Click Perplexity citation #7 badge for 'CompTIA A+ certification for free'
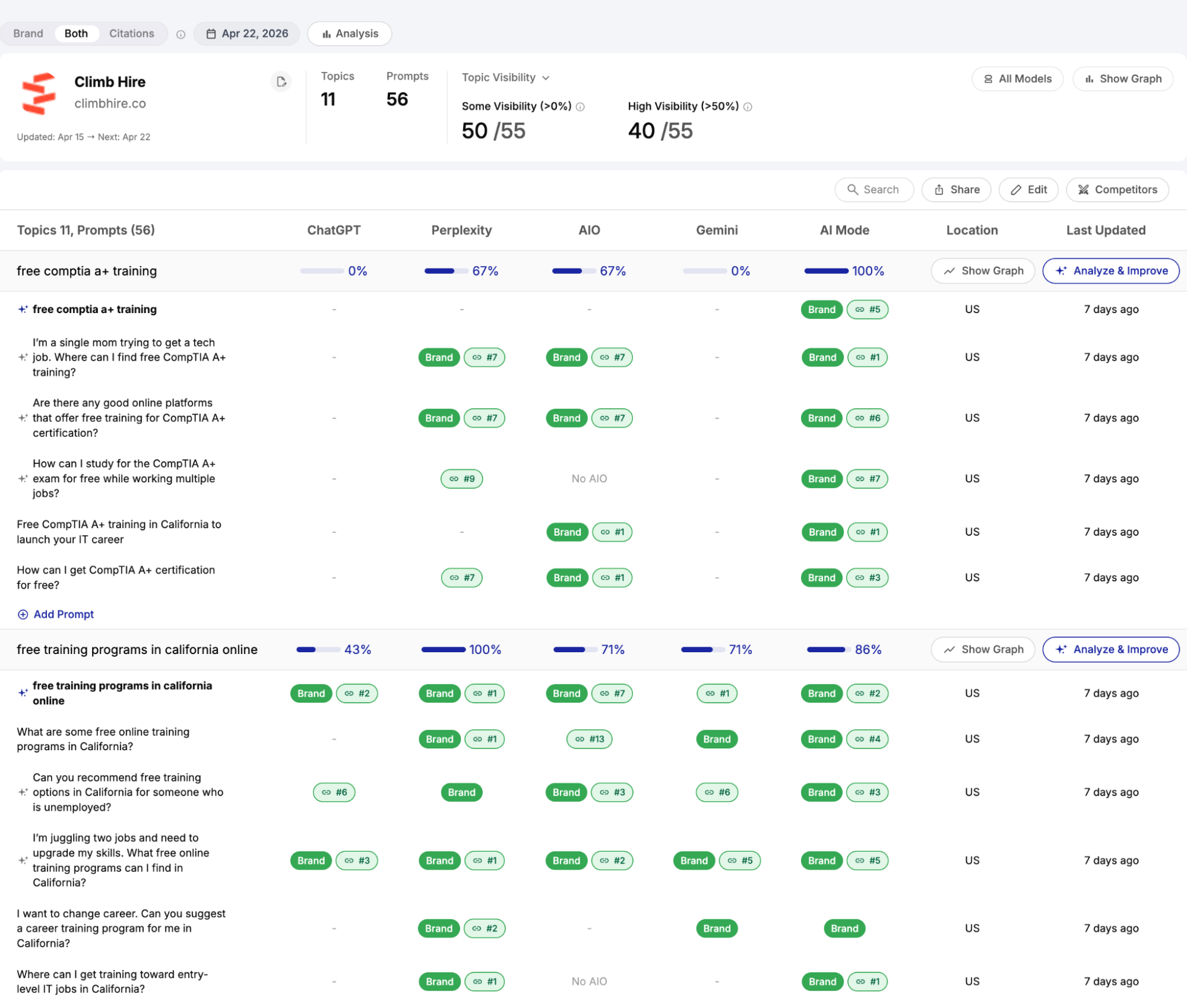This screenshot has height=1008, width=1187. tap(462, 578)
